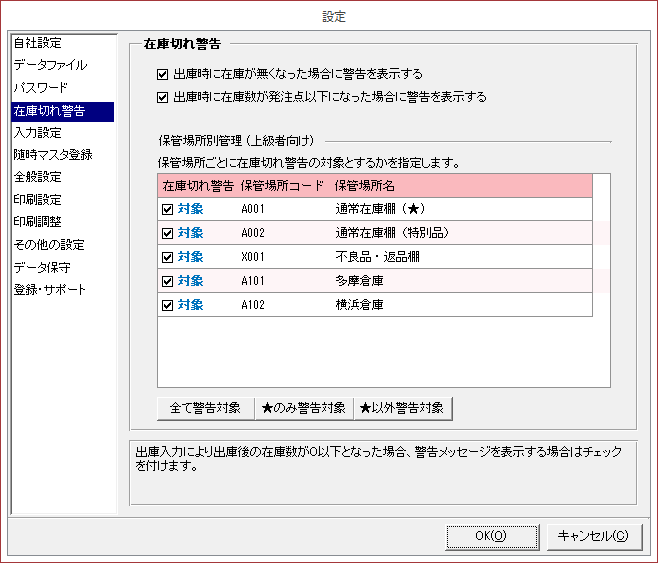The width and height of the screenshot is (658, 563).
Task: Select the 横浜倉庫 name cell
Action: [360, 305]
